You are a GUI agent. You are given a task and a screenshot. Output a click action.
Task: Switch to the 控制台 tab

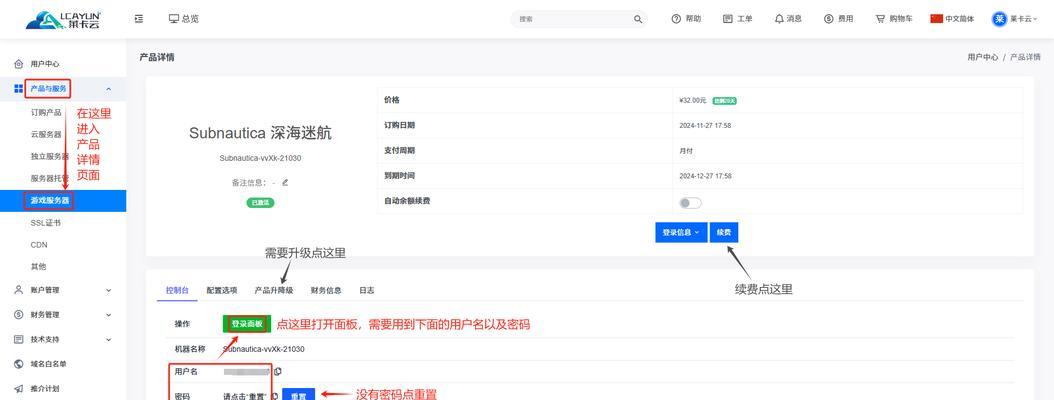(x=177, y=290)
